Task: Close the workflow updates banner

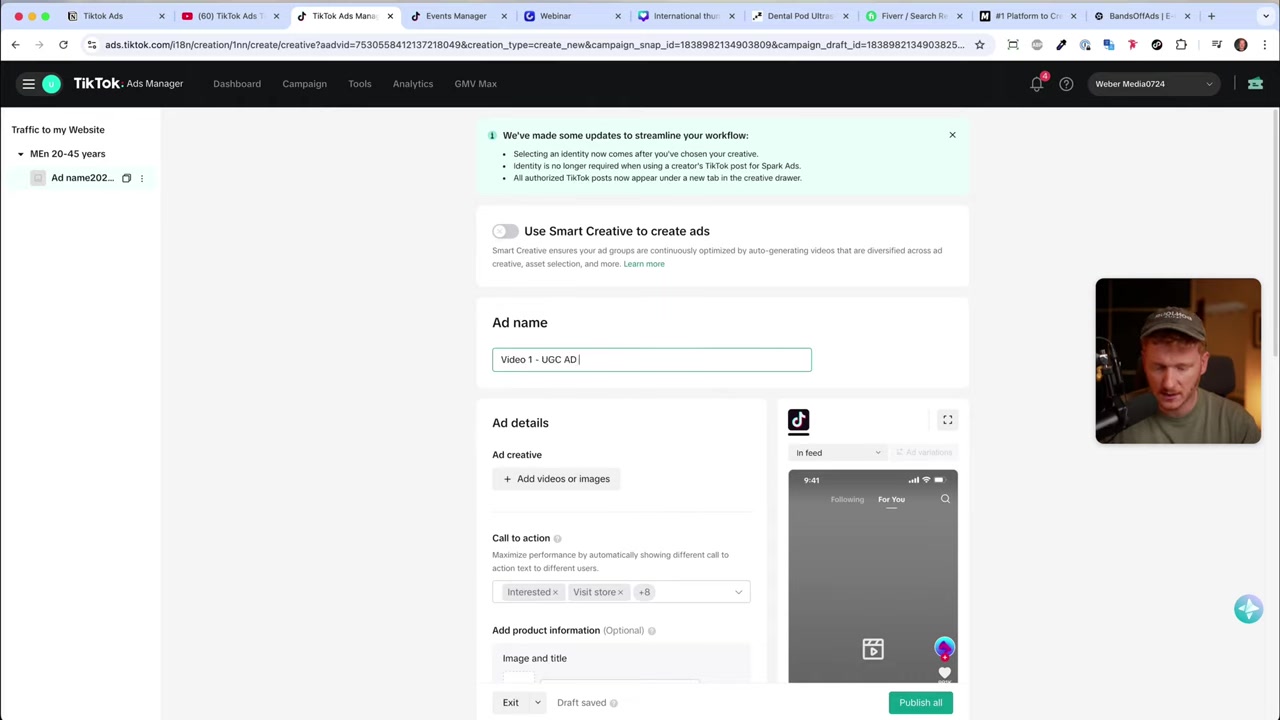Action: 952,135
